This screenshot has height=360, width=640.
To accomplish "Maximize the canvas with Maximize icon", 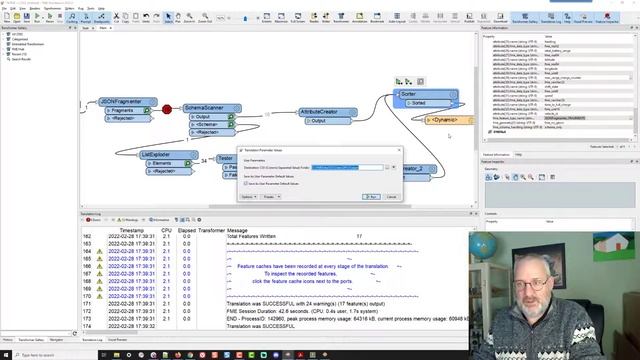I will pos(281,17).
